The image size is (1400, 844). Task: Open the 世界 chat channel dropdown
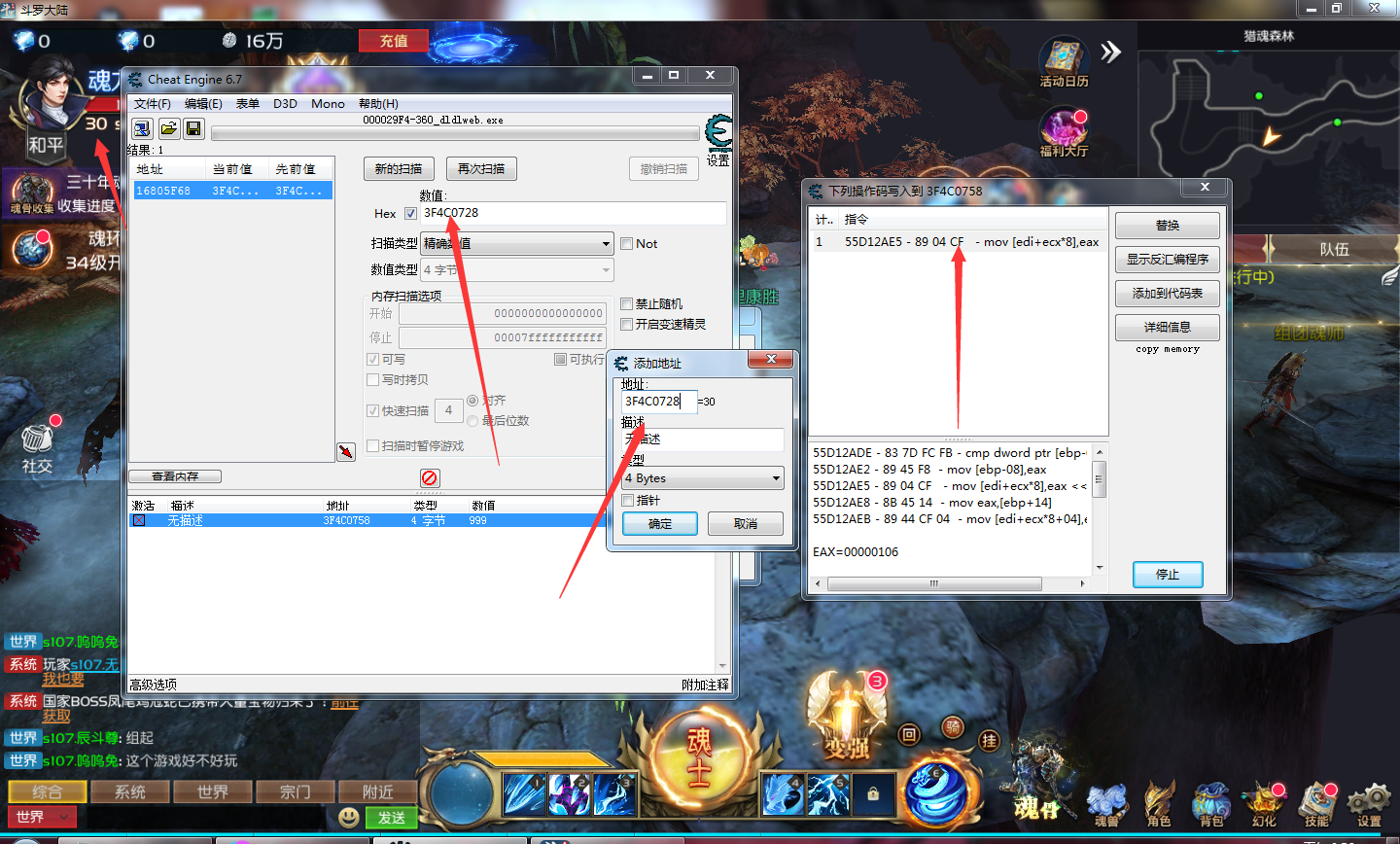(x=42, y=817)
